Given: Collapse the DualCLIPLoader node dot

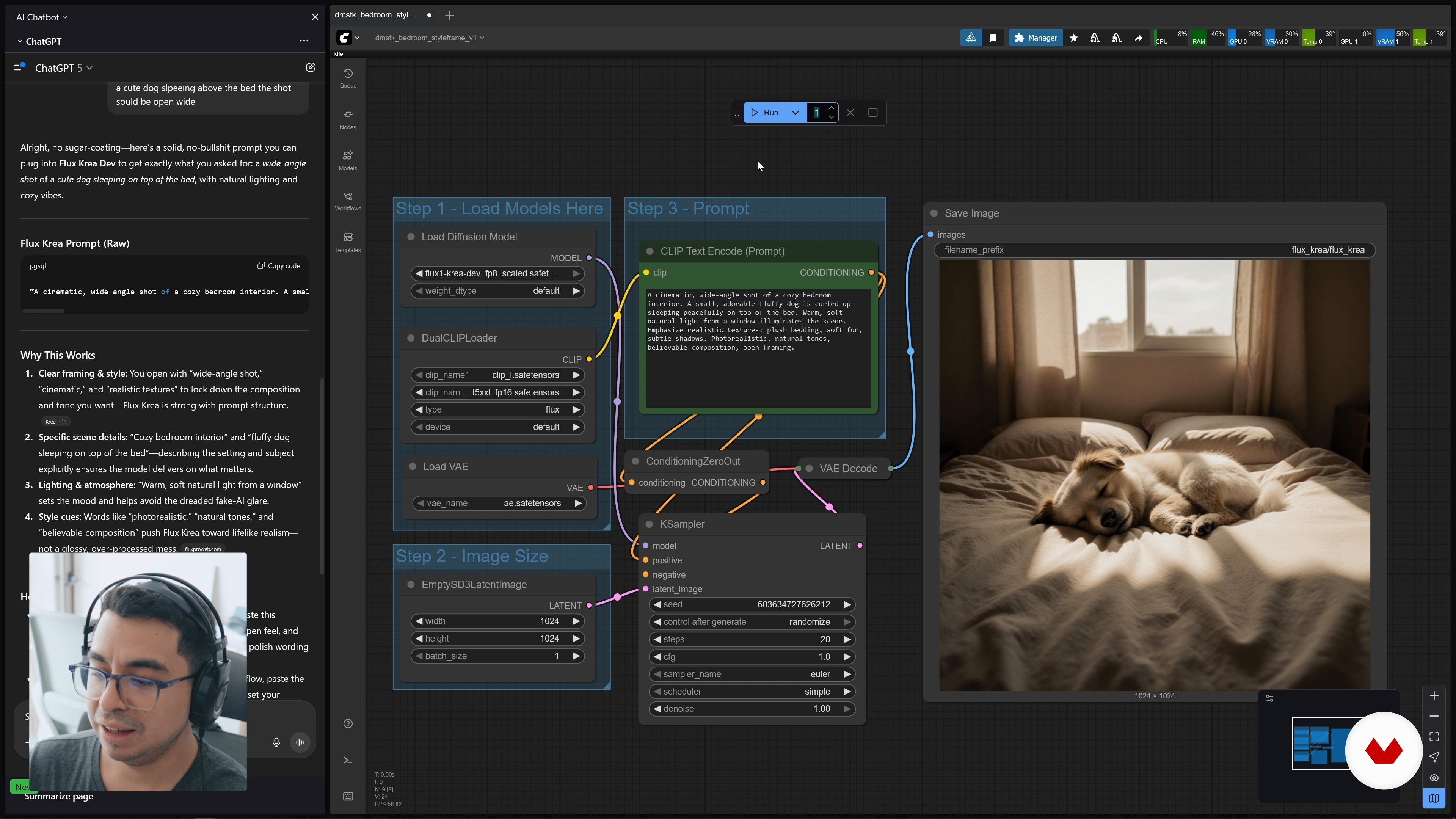Looking at the screenshot, I should (411, 338).
